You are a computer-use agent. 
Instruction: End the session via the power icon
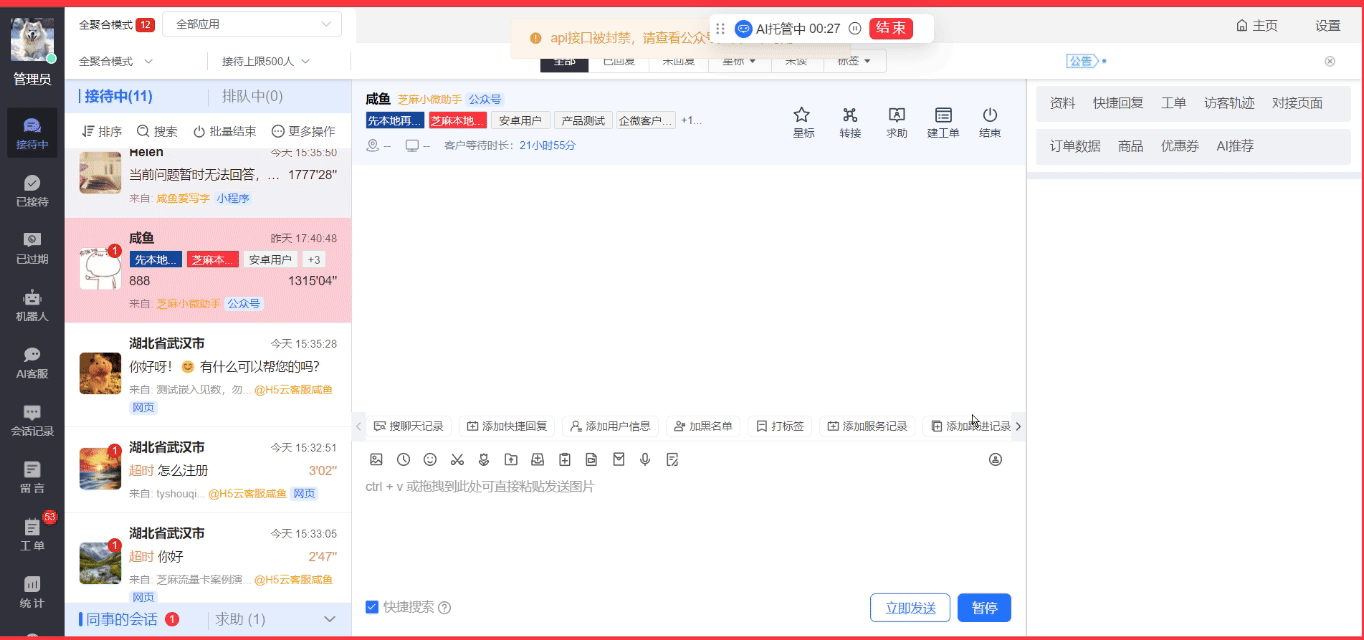(988, 122)
